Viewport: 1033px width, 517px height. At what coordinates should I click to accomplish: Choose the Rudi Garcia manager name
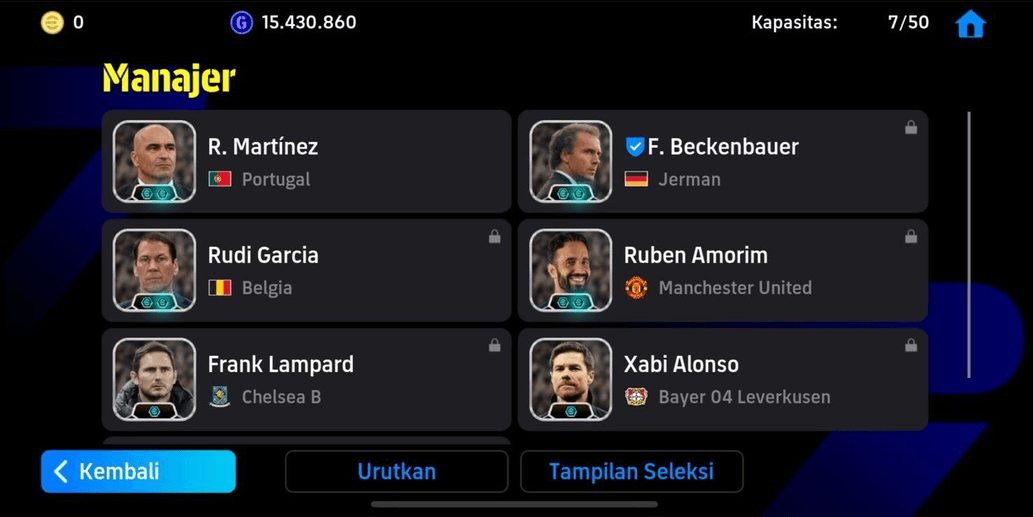(x=263, y=255)
